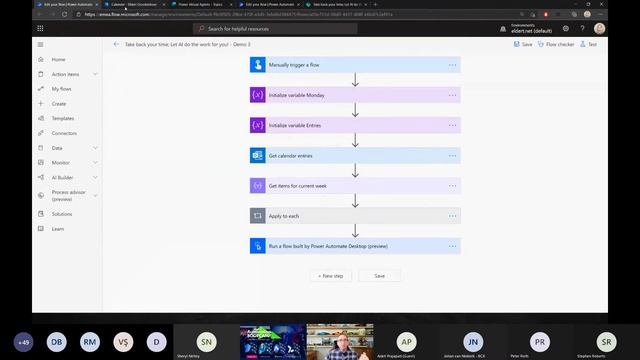Select participant JN avatar

coord(473,342)
